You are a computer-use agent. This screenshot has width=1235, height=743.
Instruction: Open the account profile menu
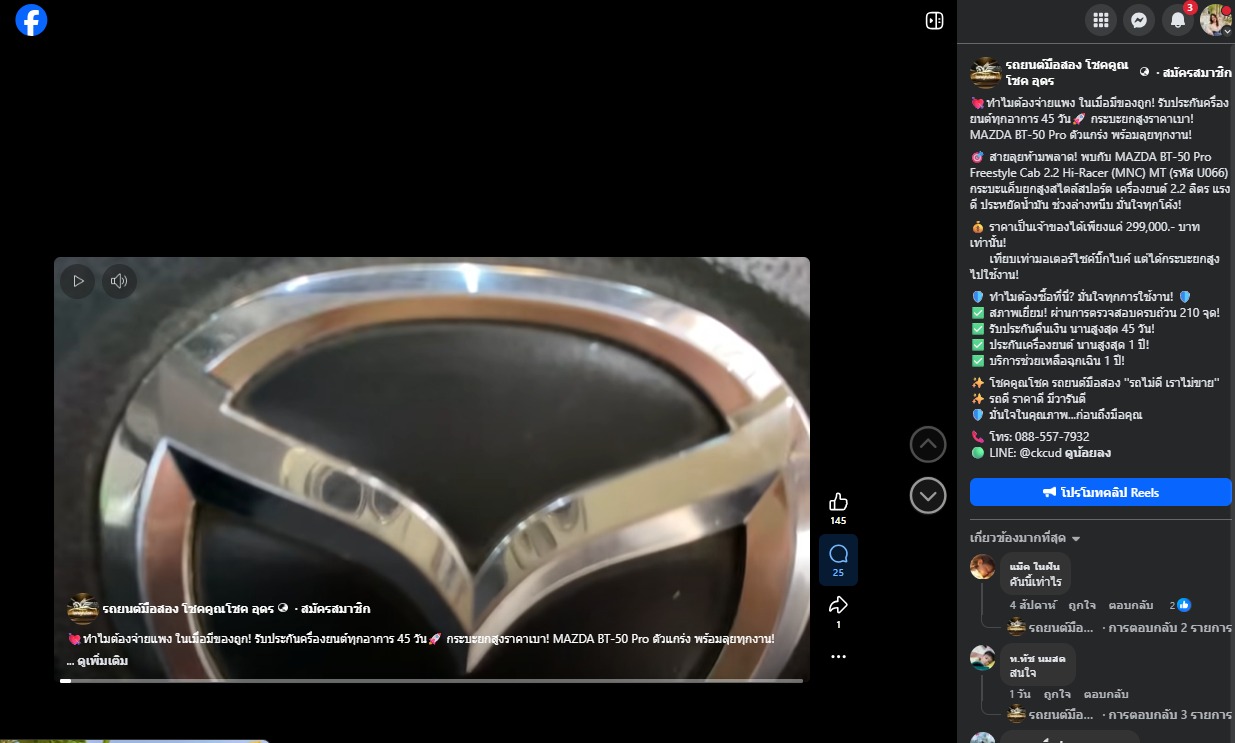[x=1216, y=20]
